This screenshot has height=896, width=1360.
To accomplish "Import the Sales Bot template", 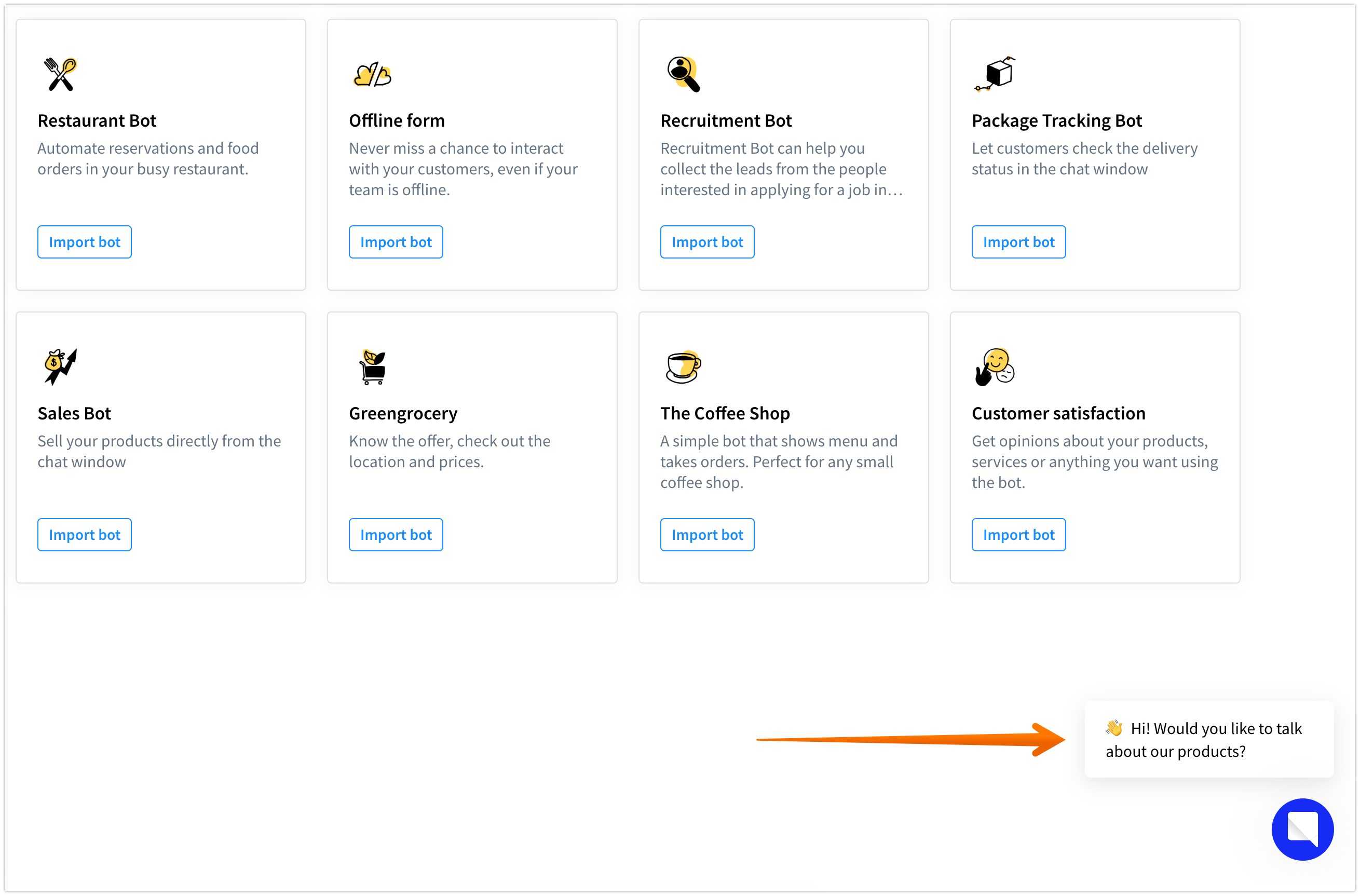I will point(85,535).
